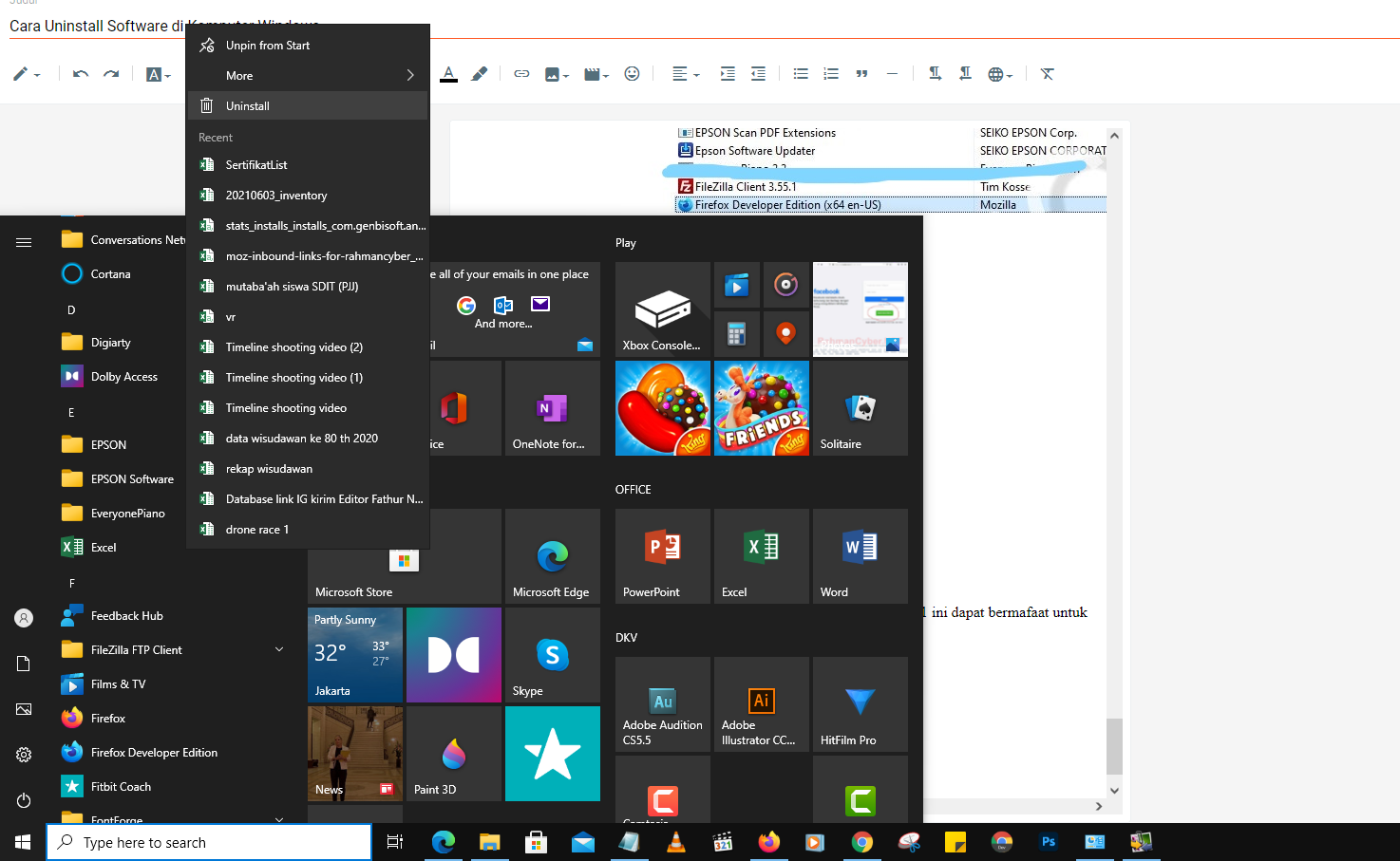
Task: Launch the Adobe Audition CS5.5 tile
Action: 663,704
